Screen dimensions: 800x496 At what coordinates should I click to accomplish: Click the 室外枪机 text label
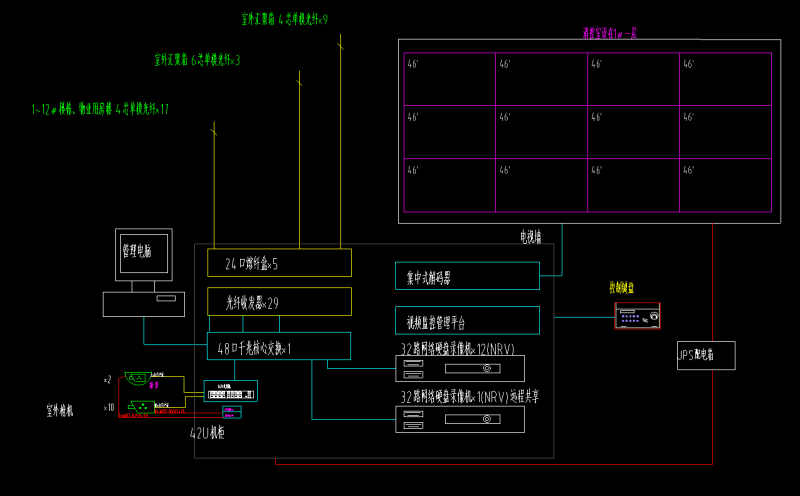65,409
